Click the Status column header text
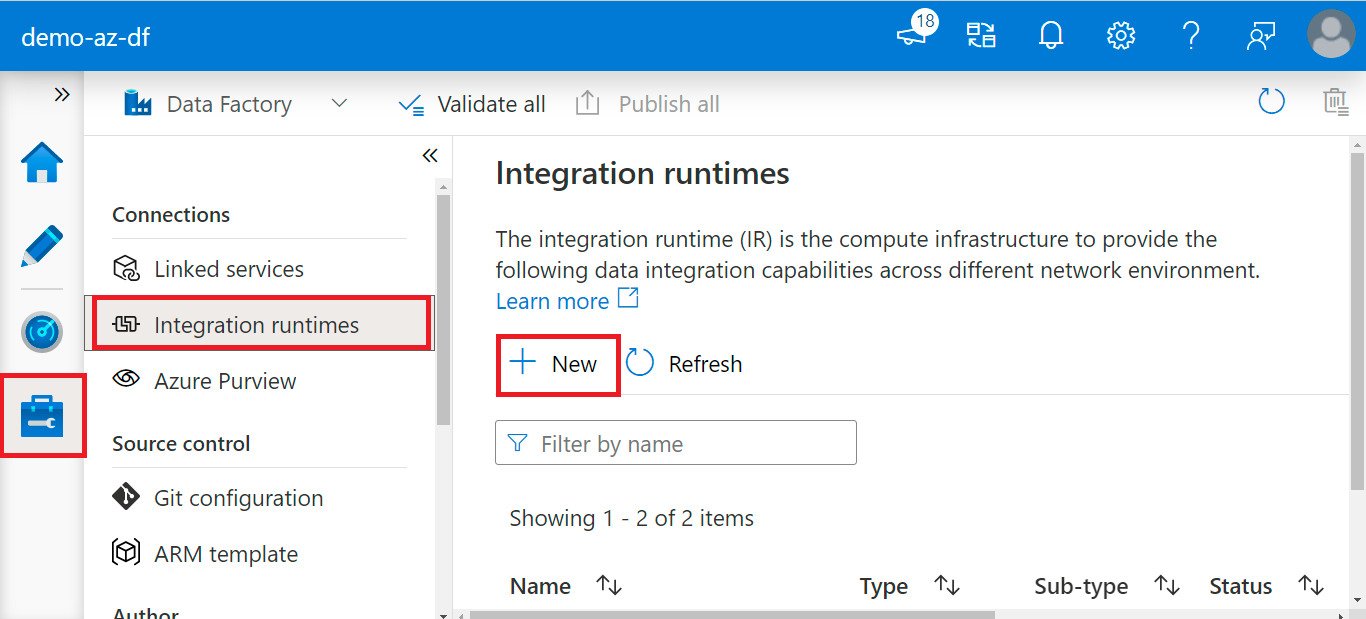This screenshot has width=1366, height=619. [1241, 586]
